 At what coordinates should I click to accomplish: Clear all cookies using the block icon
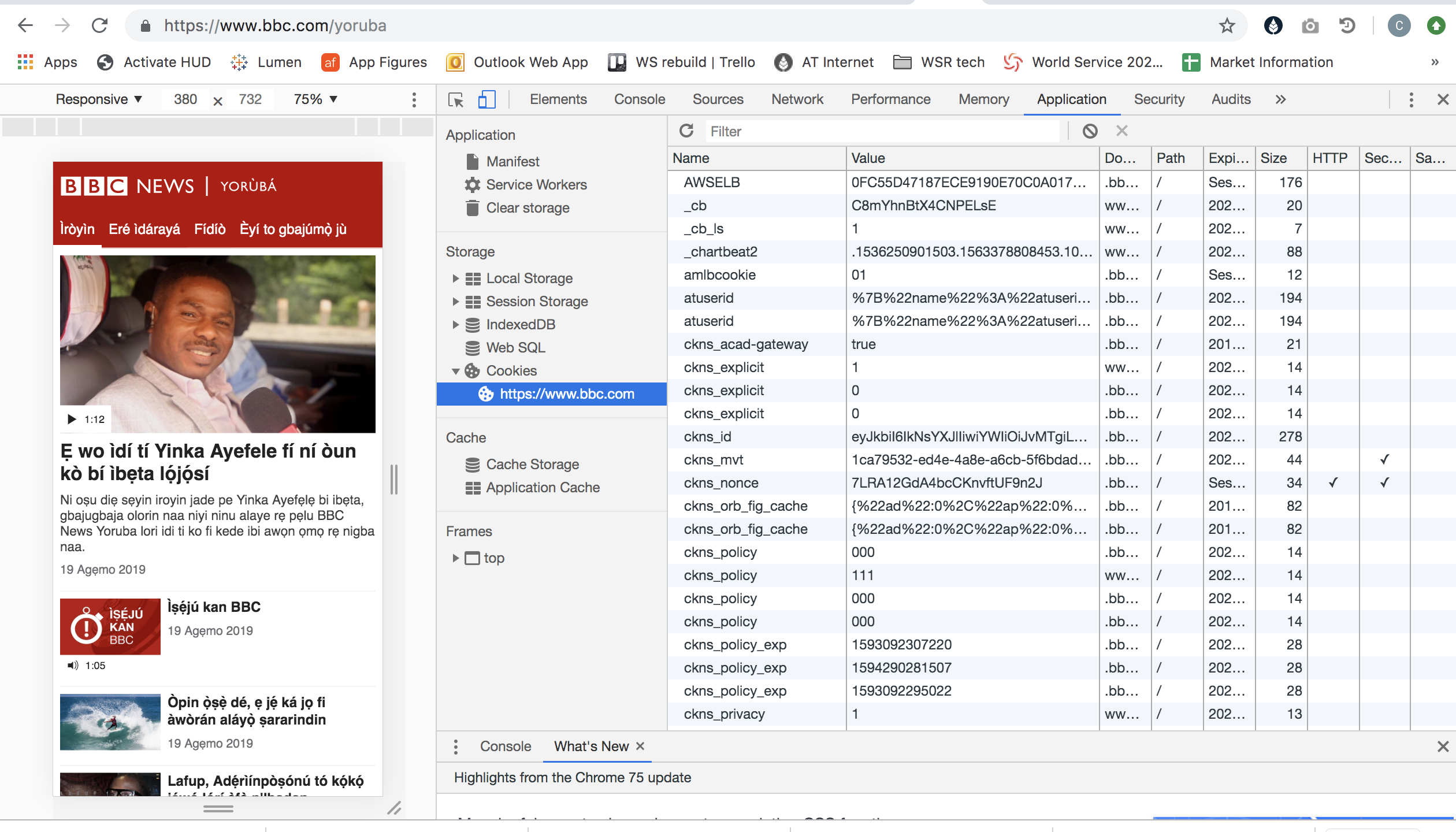[x=1090, y=131]
